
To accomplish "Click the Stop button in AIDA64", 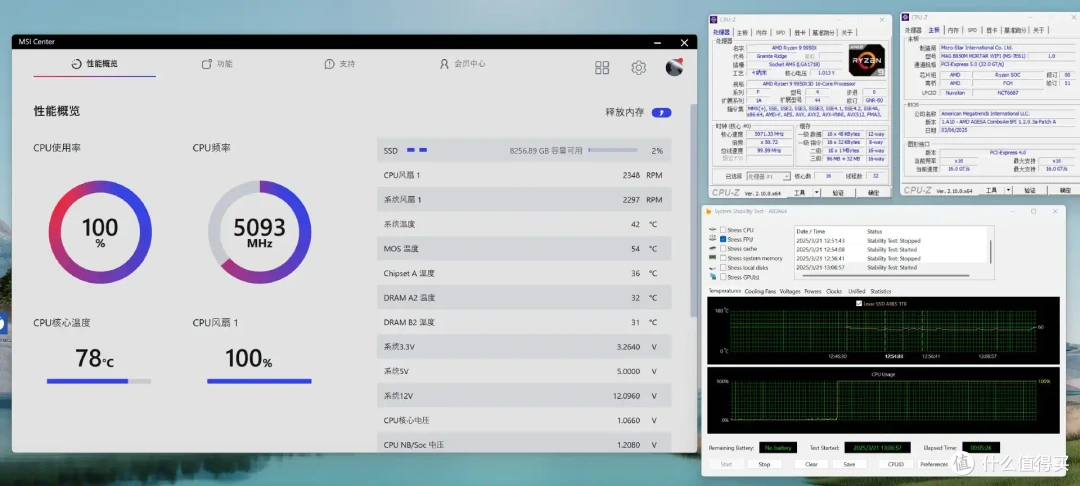I will 765,464.
